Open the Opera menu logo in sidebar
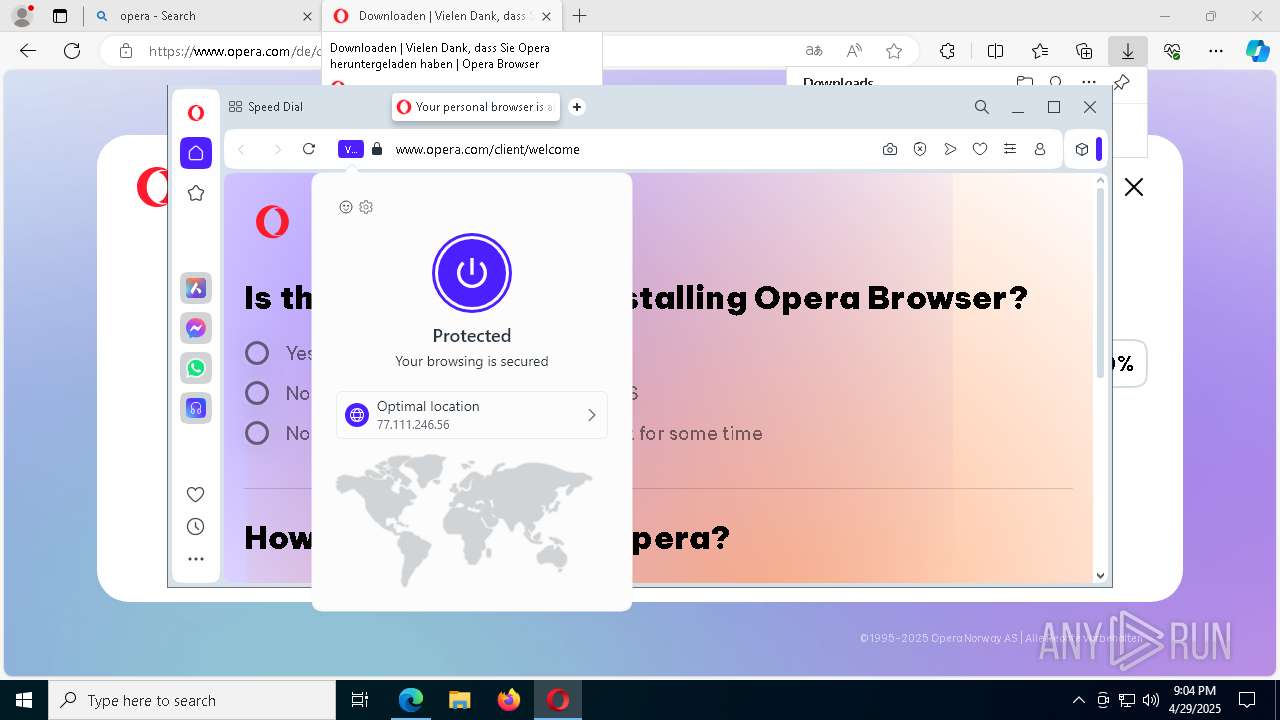The image size is (1280, 720). [196, 113]
